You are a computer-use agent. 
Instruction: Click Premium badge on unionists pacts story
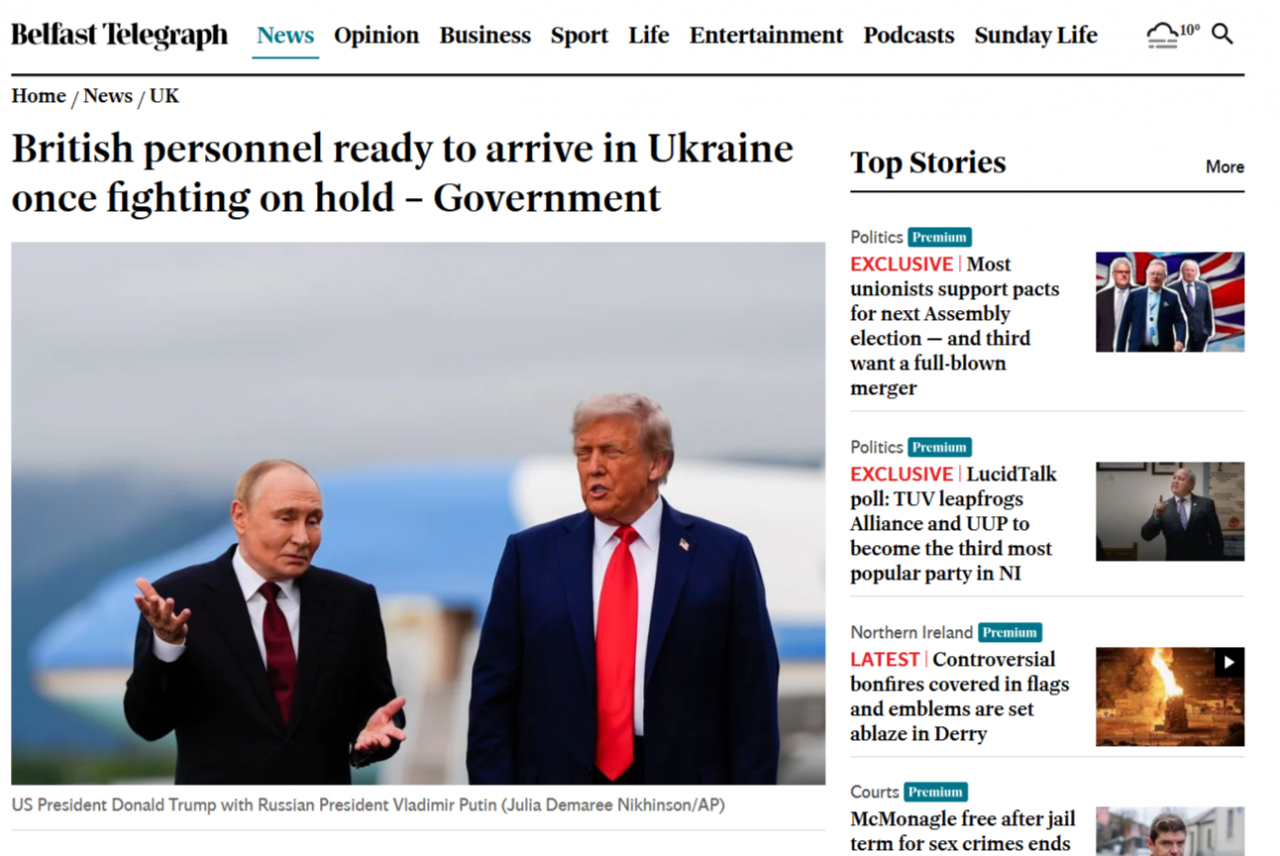pos(939,237)
